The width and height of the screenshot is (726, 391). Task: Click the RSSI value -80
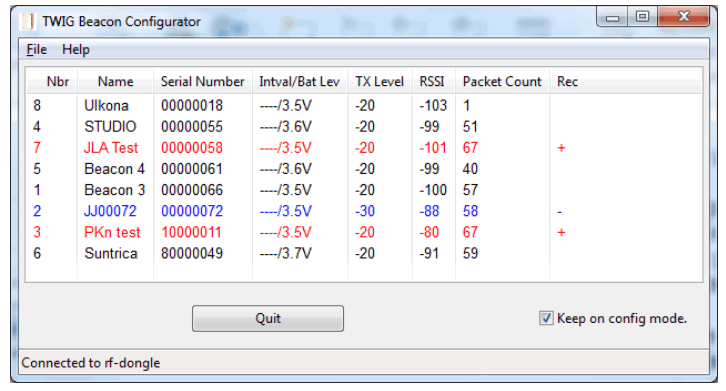[x=429, y=232]
